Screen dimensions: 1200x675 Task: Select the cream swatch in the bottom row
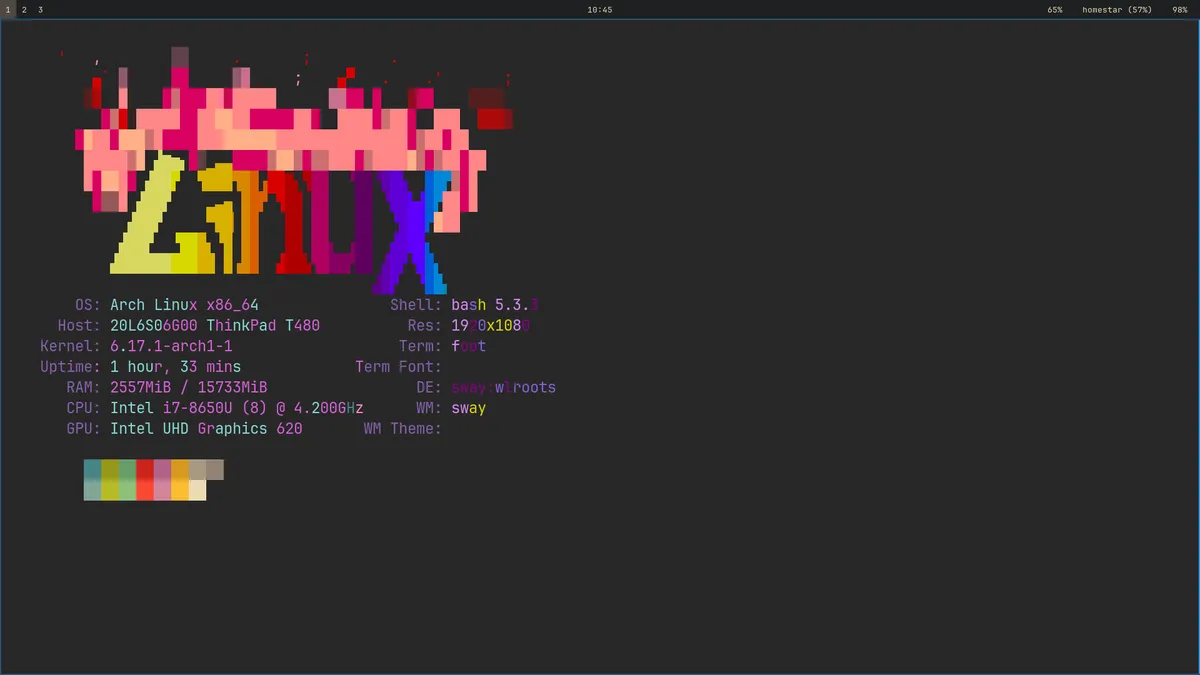point(197,490)
